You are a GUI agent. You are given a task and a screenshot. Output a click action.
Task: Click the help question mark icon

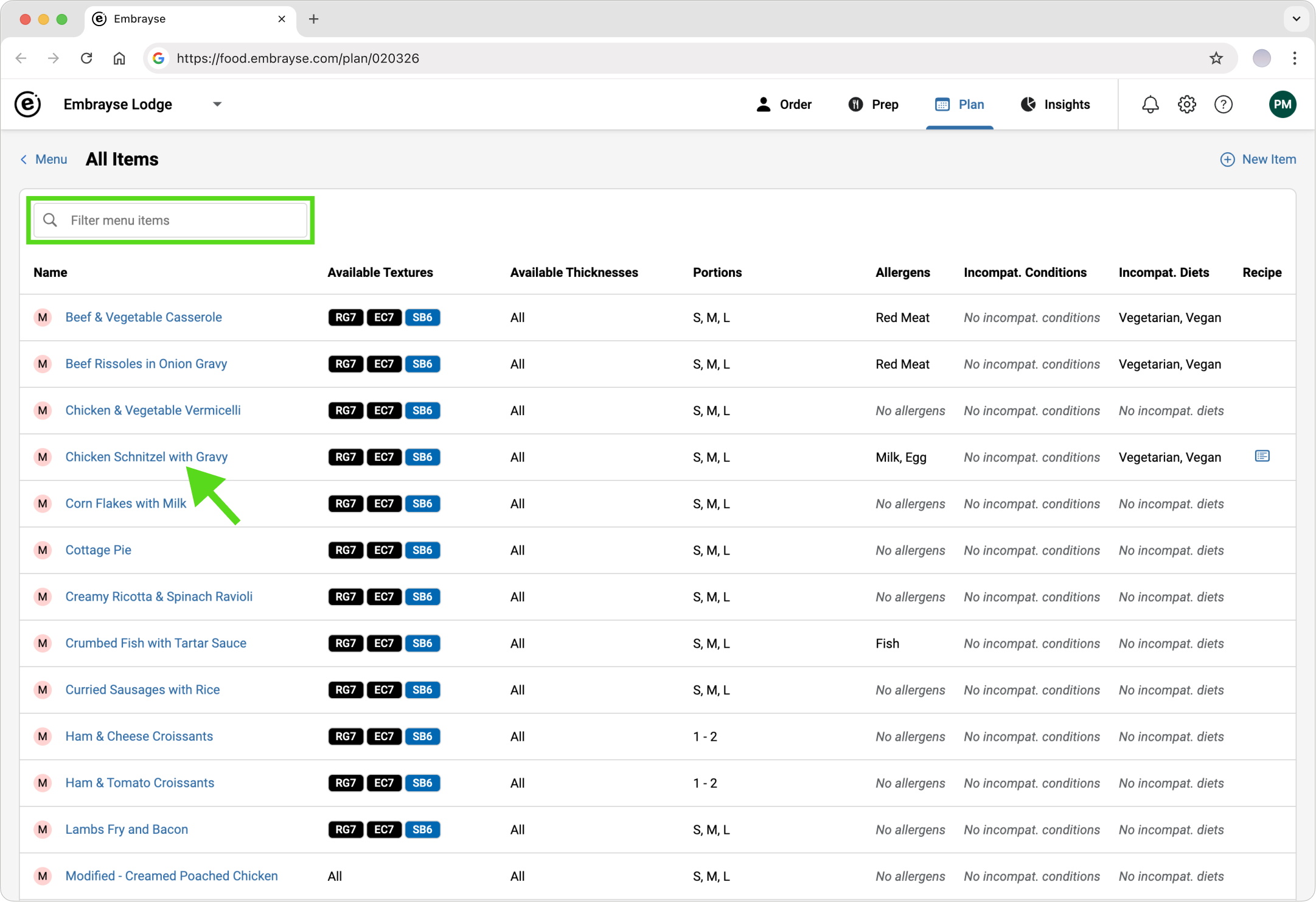click(x=1223, y=105)
